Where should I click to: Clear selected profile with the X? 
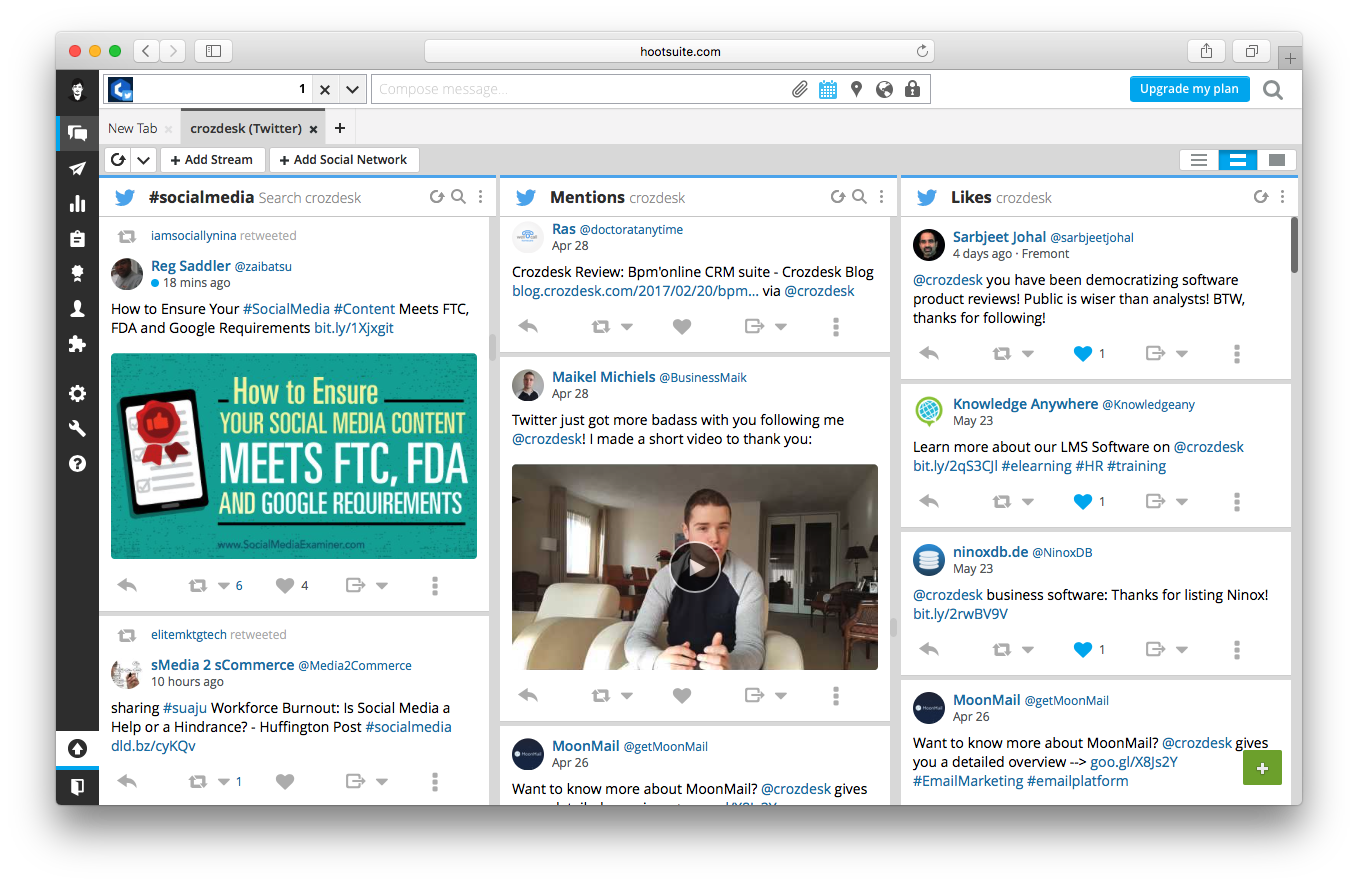[x=325, y=89]
